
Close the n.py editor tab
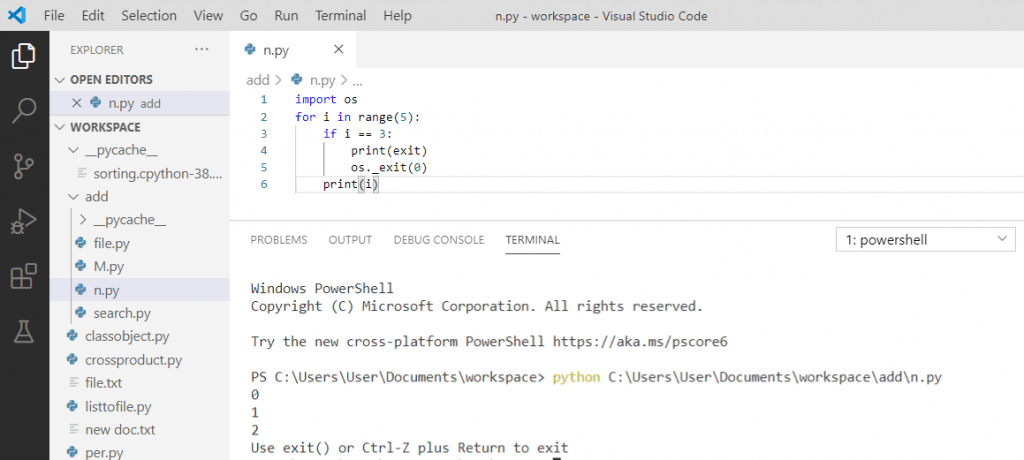[338, 50]
